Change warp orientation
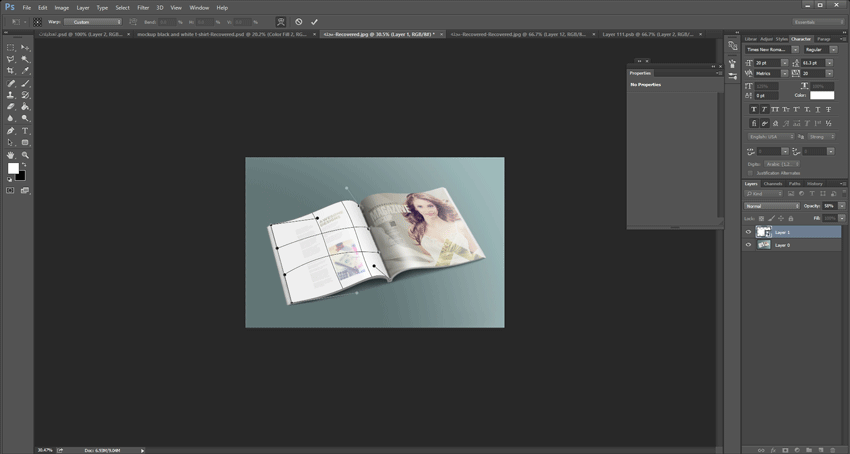 click(x=133, y=22)
